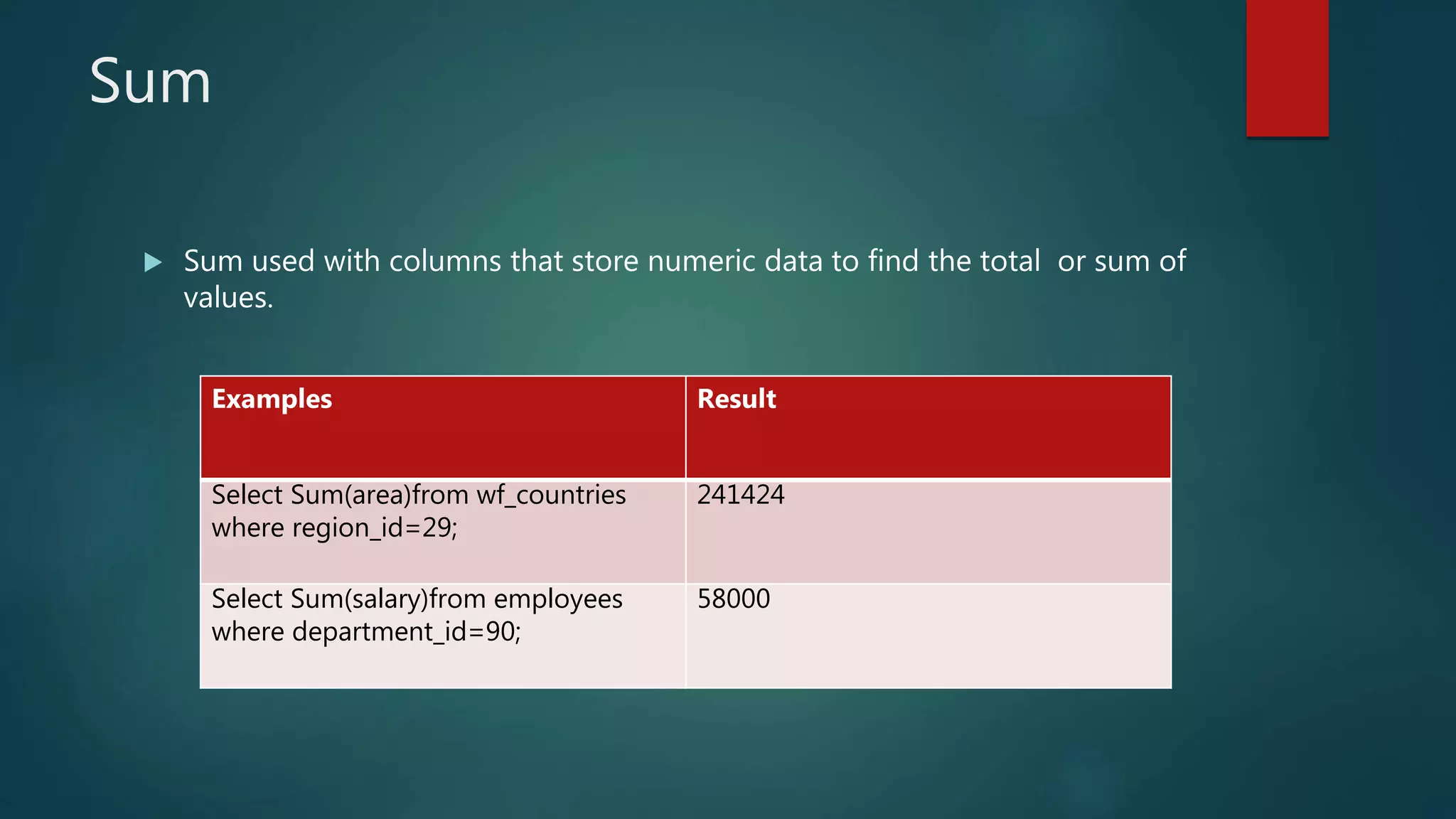1456x819 pixels.
Task: Click the text "Sum used with columns"
Action: (343, 261)
